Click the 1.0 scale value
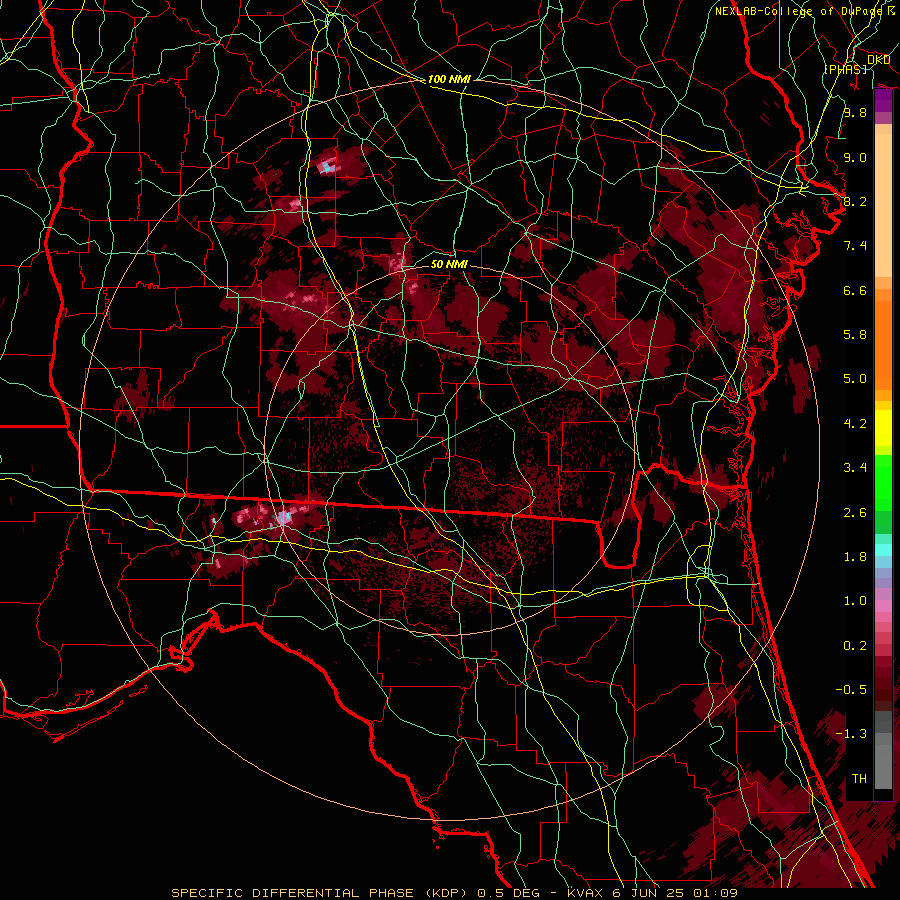This screenshot has height=900, width=900. (x=855, y=601)
